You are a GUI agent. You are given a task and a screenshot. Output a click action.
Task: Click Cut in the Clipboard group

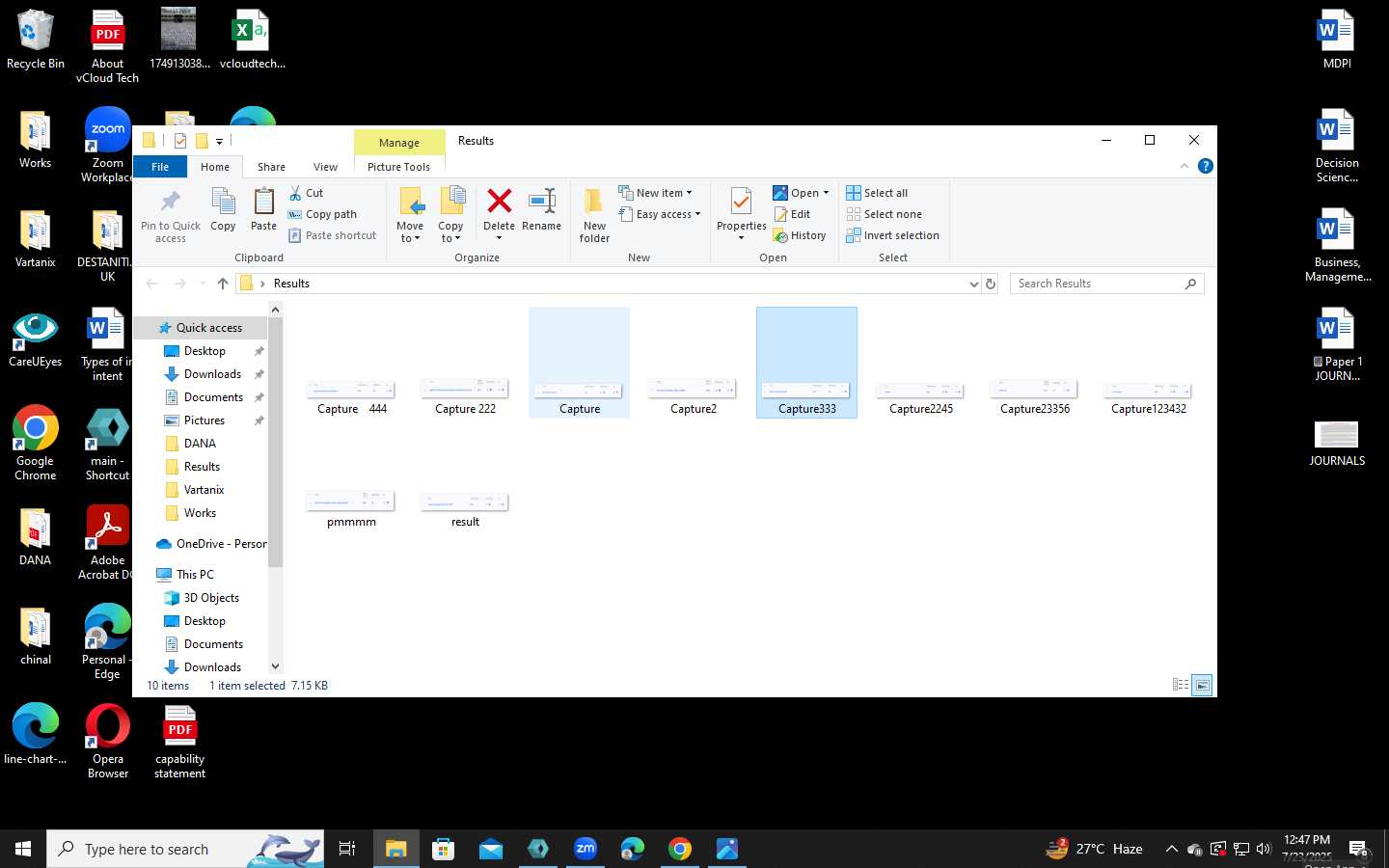point(307,193)
